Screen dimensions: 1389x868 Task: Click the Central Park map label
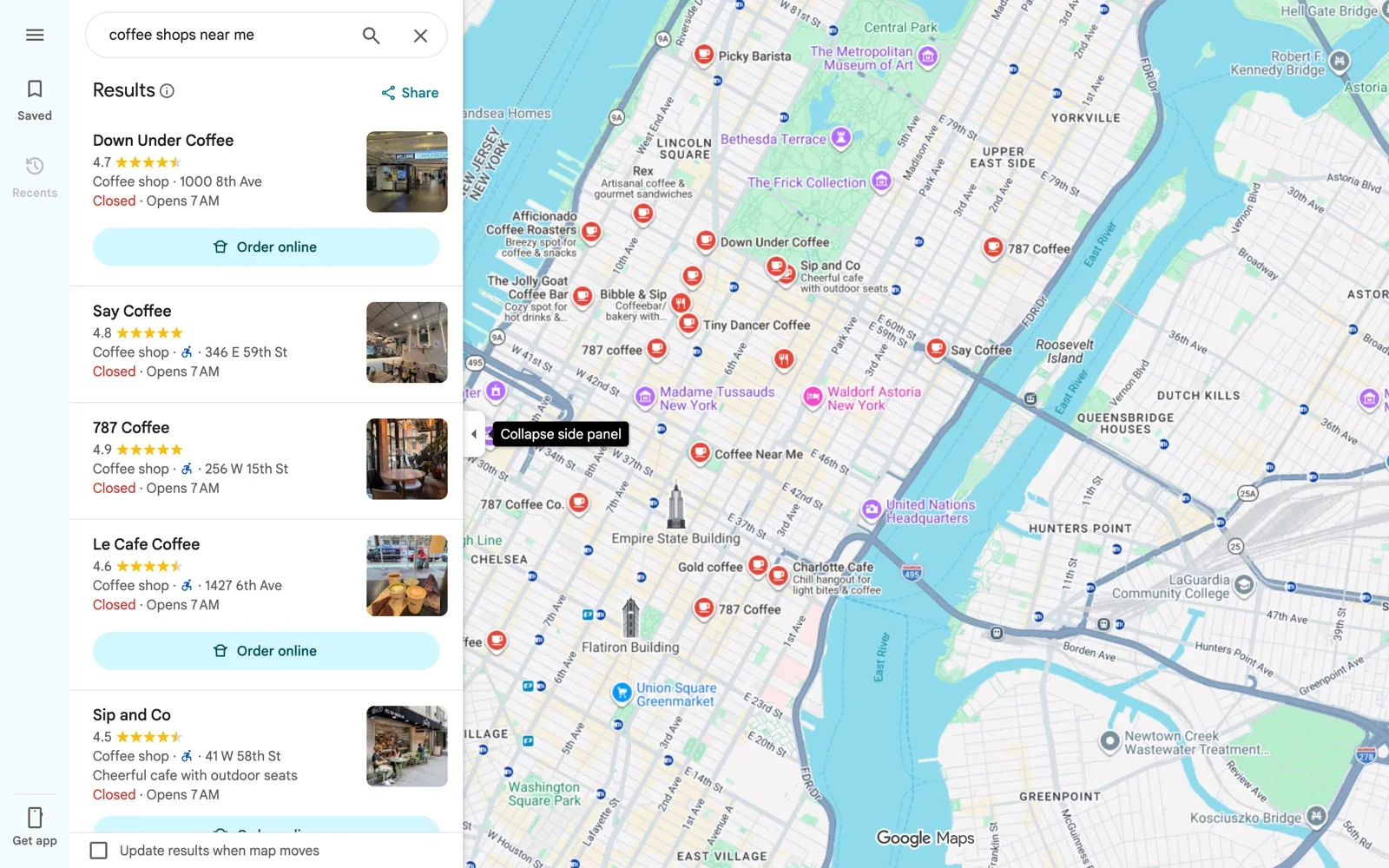(900, 28)
